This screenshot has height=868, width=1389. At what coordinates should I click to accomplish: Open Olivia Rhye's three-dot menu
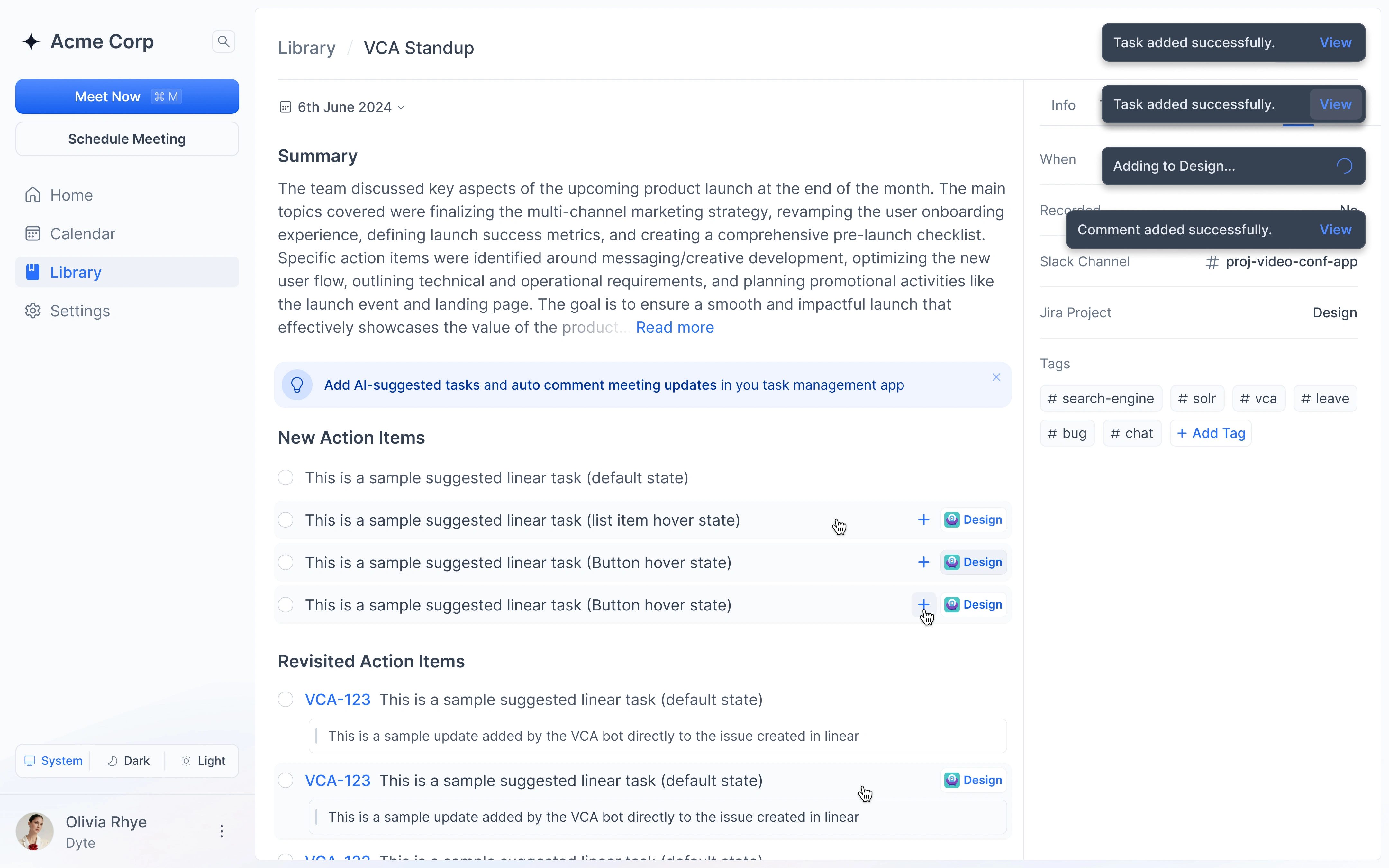222,831
